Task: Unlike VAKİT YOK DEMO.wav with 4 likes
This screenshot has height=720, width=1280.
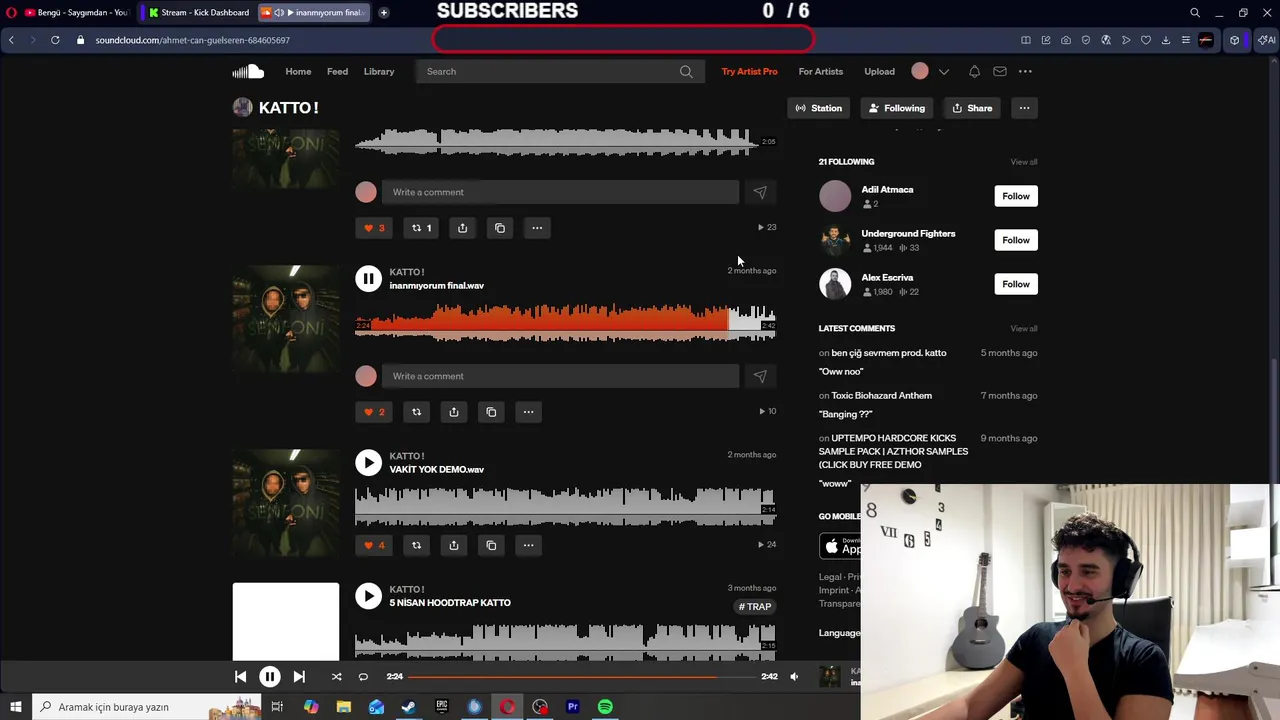Action: [374, 545]
